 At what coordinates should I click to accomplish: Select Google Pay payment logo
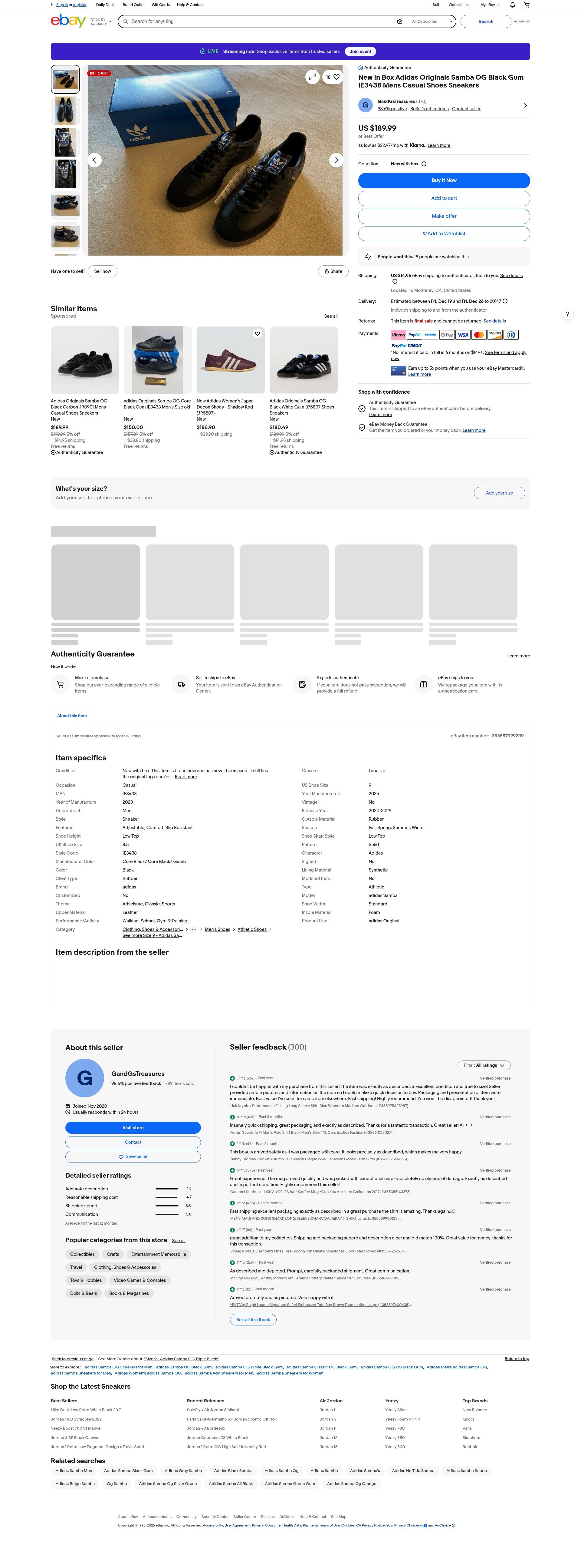click(x=447, y=335)
